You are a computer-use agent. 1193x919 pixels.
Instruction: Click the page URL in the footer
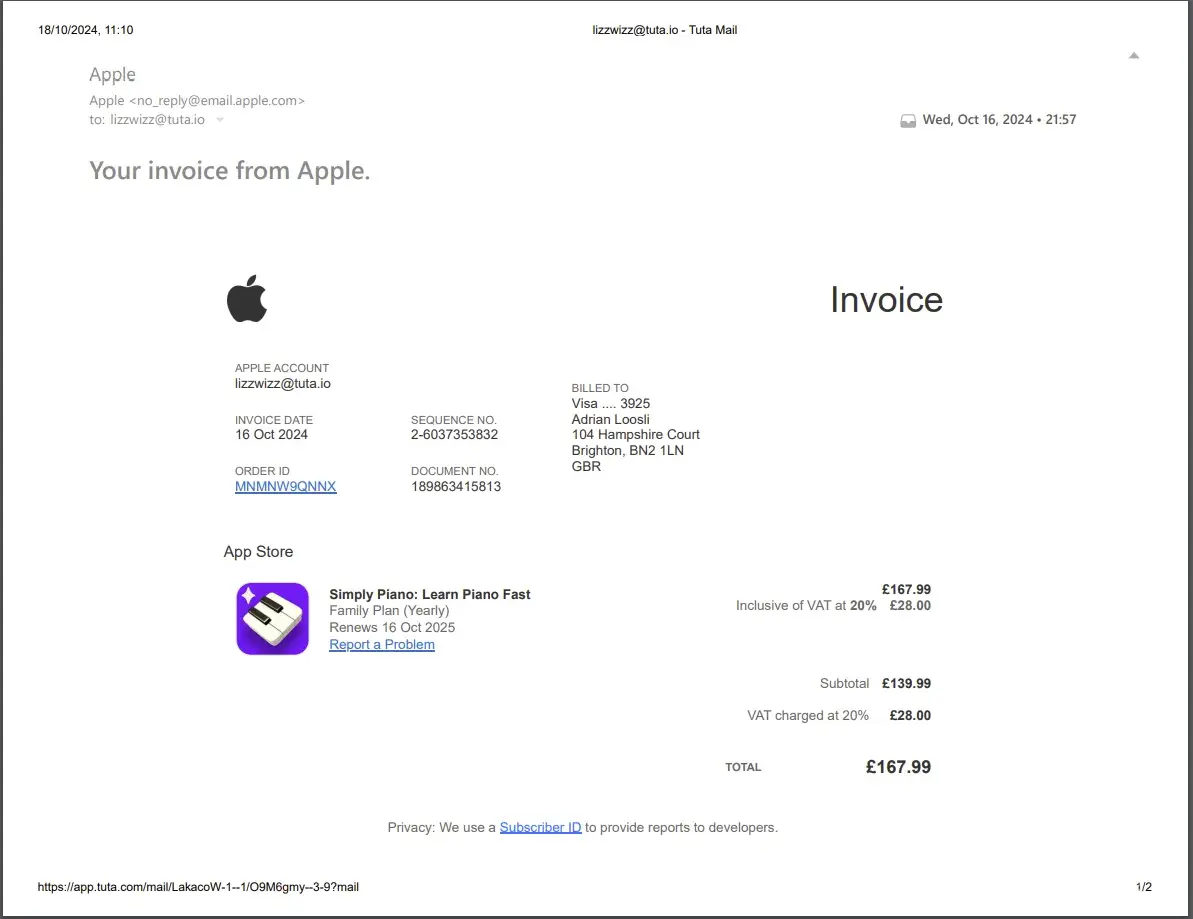click(x=198, y=887)
